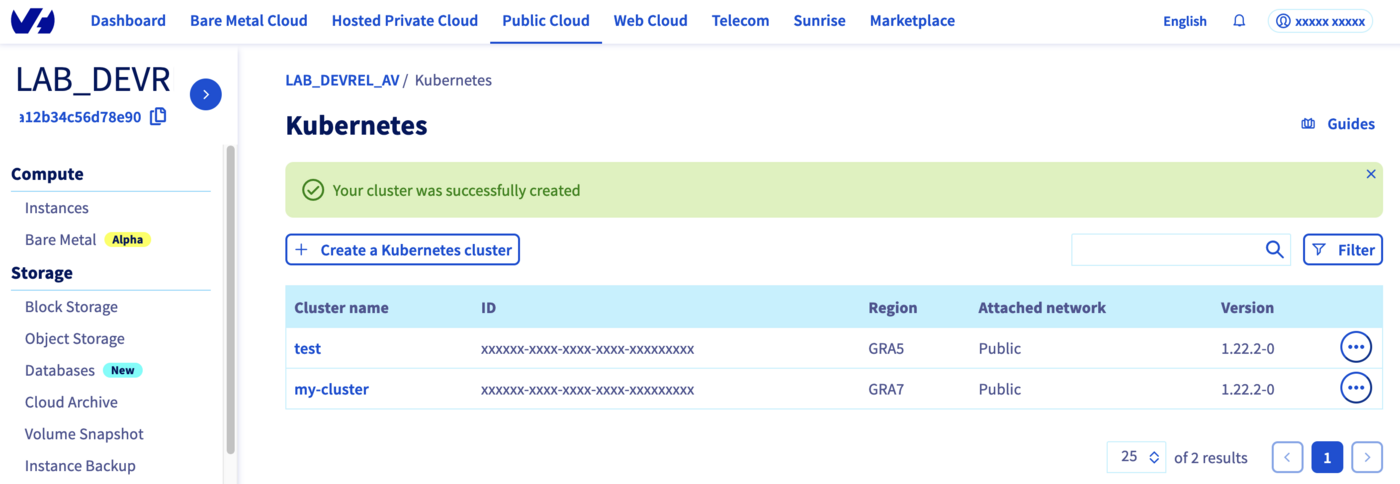Open actions menu for my-cluster
Viewport: 1400px width, 484px height.
[x=1356, y=388]
